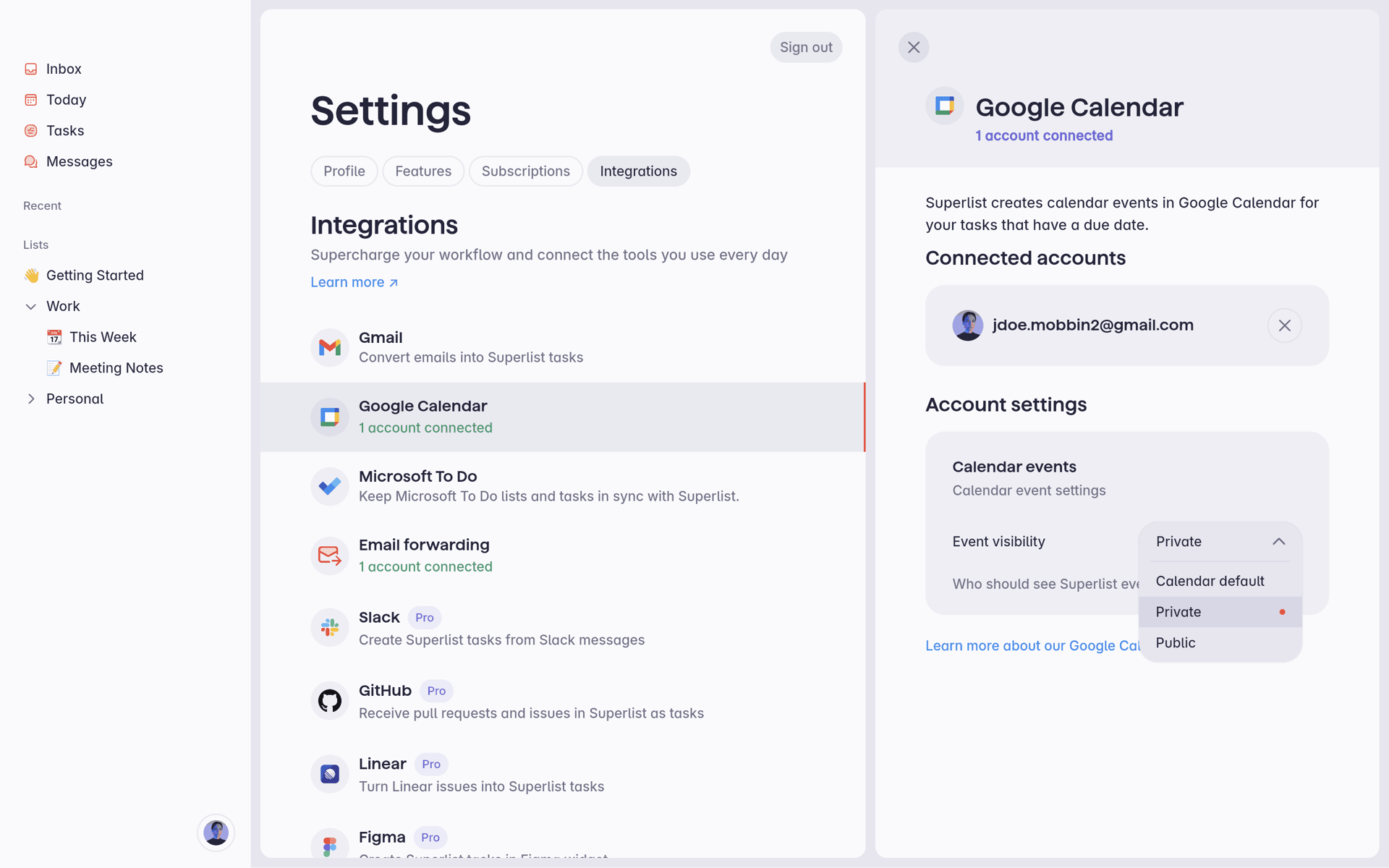Select the Gmail integration title
This screenshot has width=1389, height=868.
[x=381, y=338]
